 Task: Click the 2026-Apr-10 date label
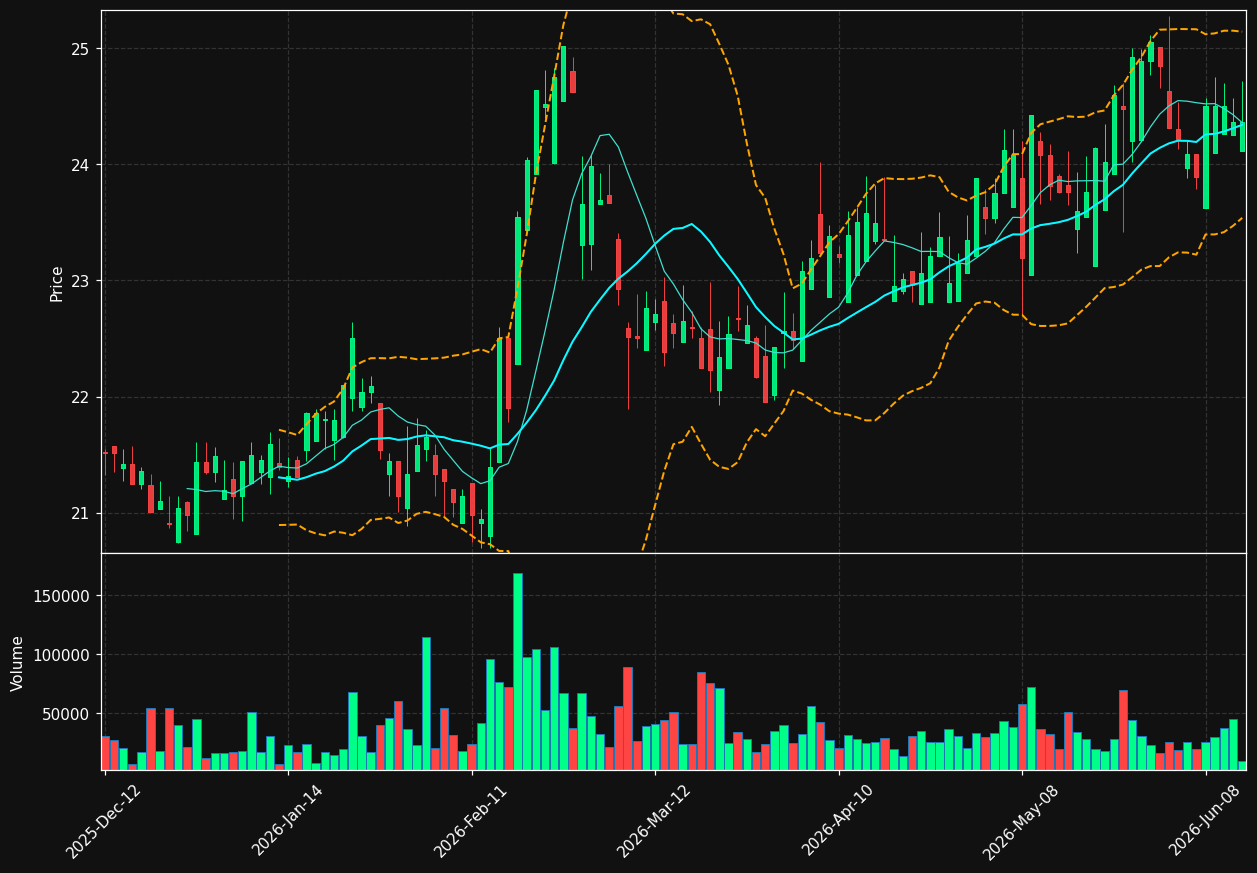pos(839,821)
